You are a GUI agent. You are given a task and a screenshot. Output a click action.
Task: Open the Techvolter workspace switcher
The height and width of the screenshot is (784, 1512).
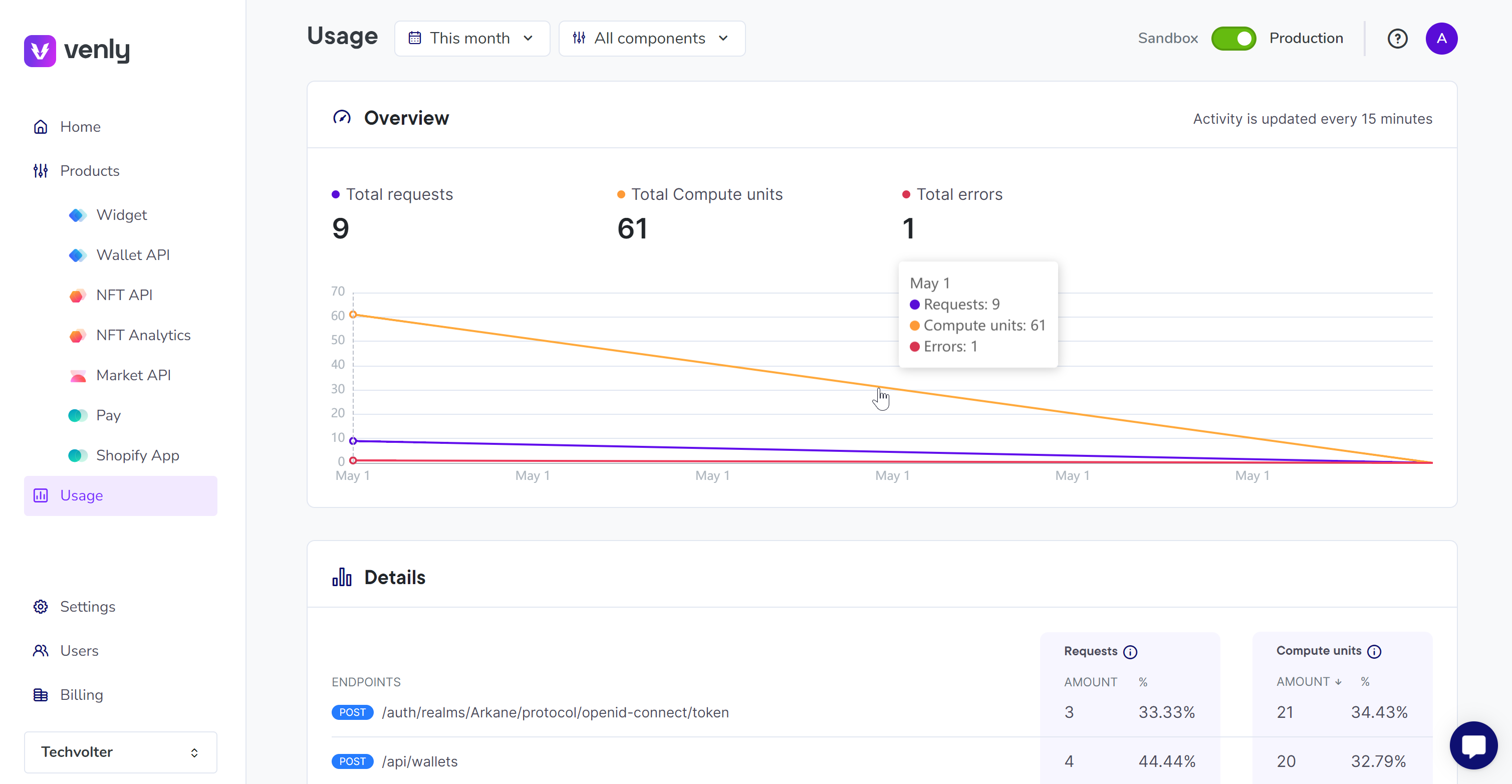[x=120, y=752]
